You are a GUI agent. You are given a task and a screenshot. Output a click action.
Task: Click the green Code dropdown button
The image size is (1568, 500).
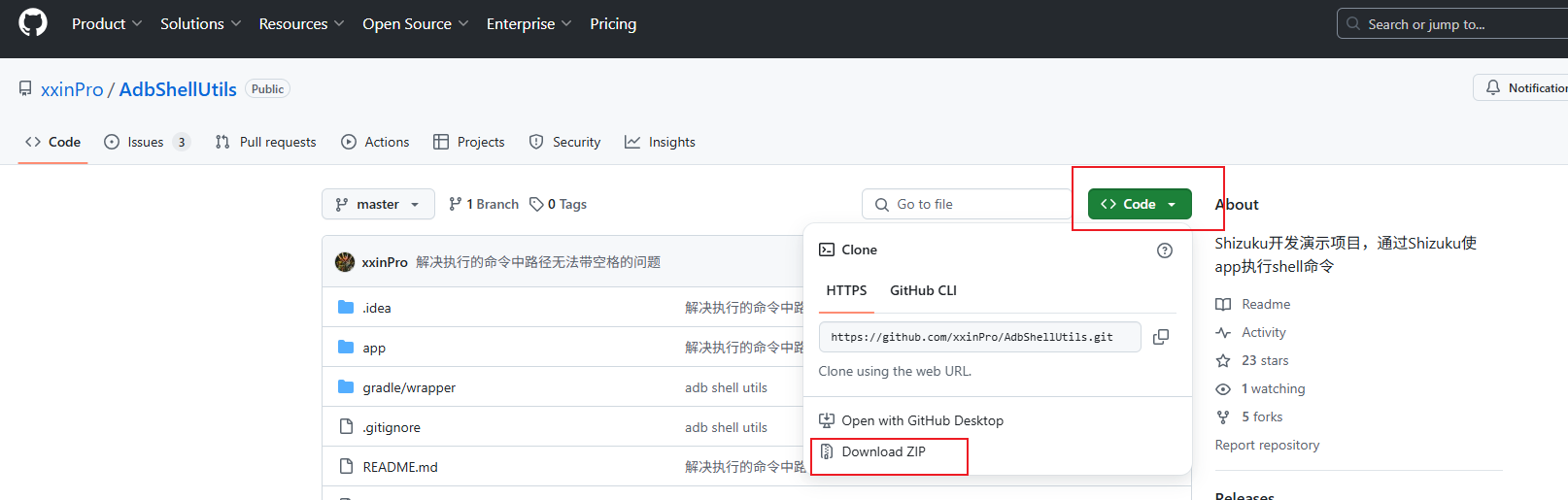[1140, 204]
